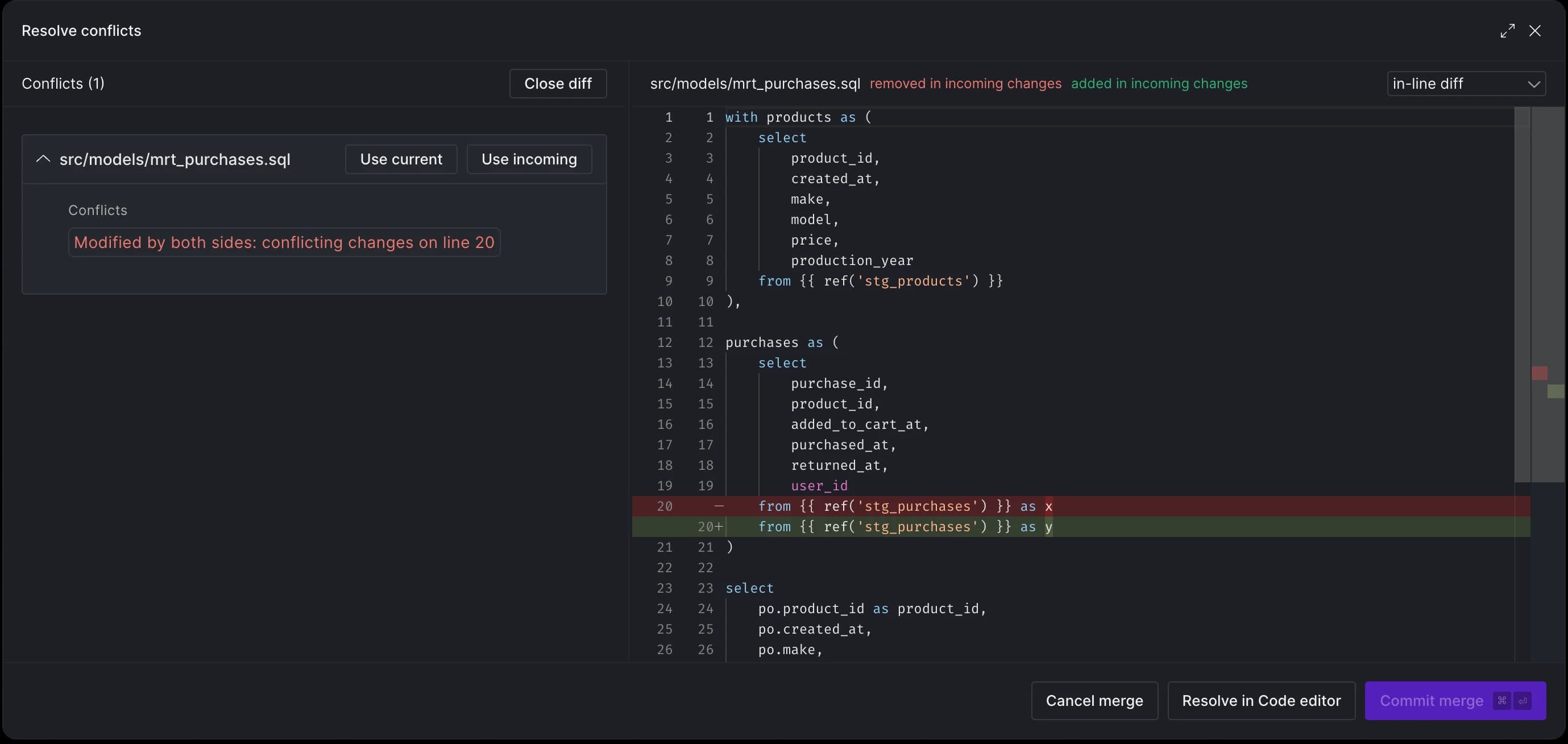Click the file path src/models/mrt_purchases.sql in diff header
Screen dimensions: 1568x744
(x=755, y=84)
